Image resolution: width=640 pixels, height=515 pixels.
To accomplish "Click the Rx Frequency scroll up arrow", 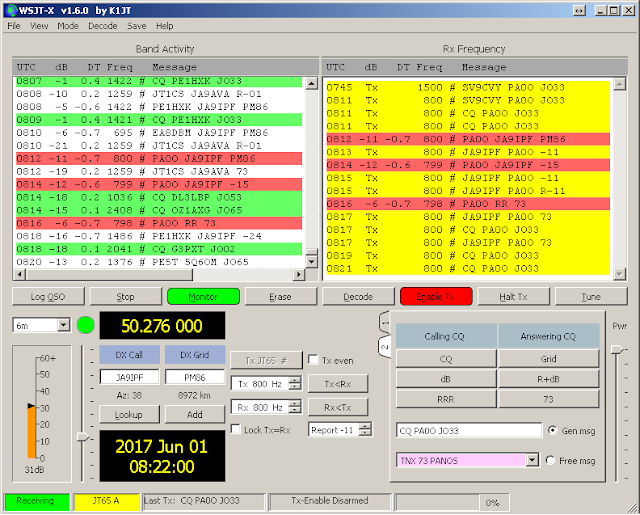I will click(x=620, y=84).
